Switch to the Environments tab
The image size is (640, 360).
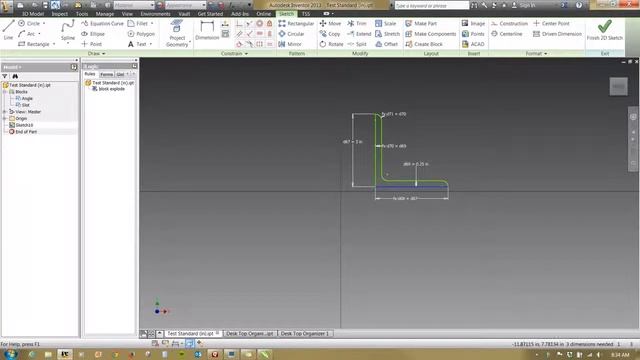pos(156,14)
